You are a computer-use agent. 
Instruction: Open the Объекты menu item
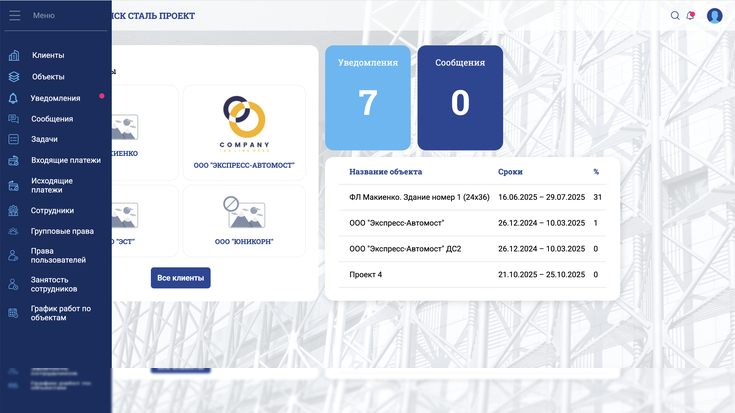click(48, 76)
